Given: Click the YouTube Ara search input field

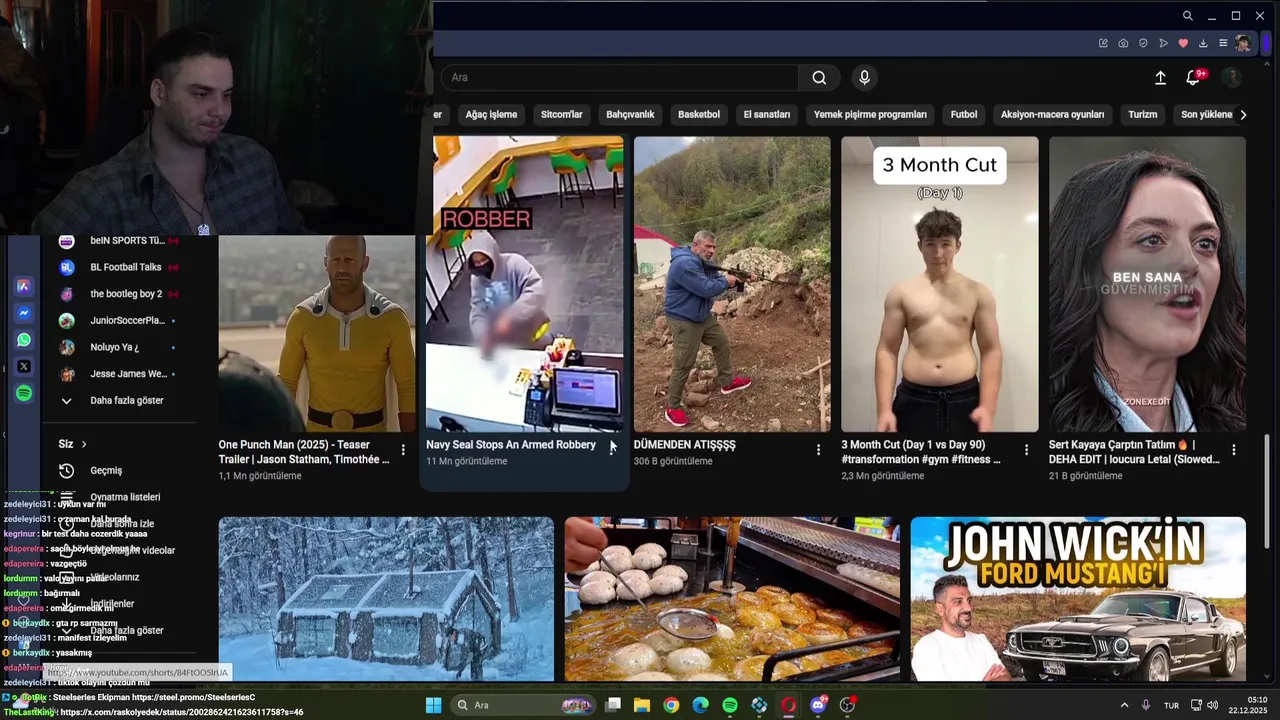Looking at the screenshot, I should click(620, 78).
